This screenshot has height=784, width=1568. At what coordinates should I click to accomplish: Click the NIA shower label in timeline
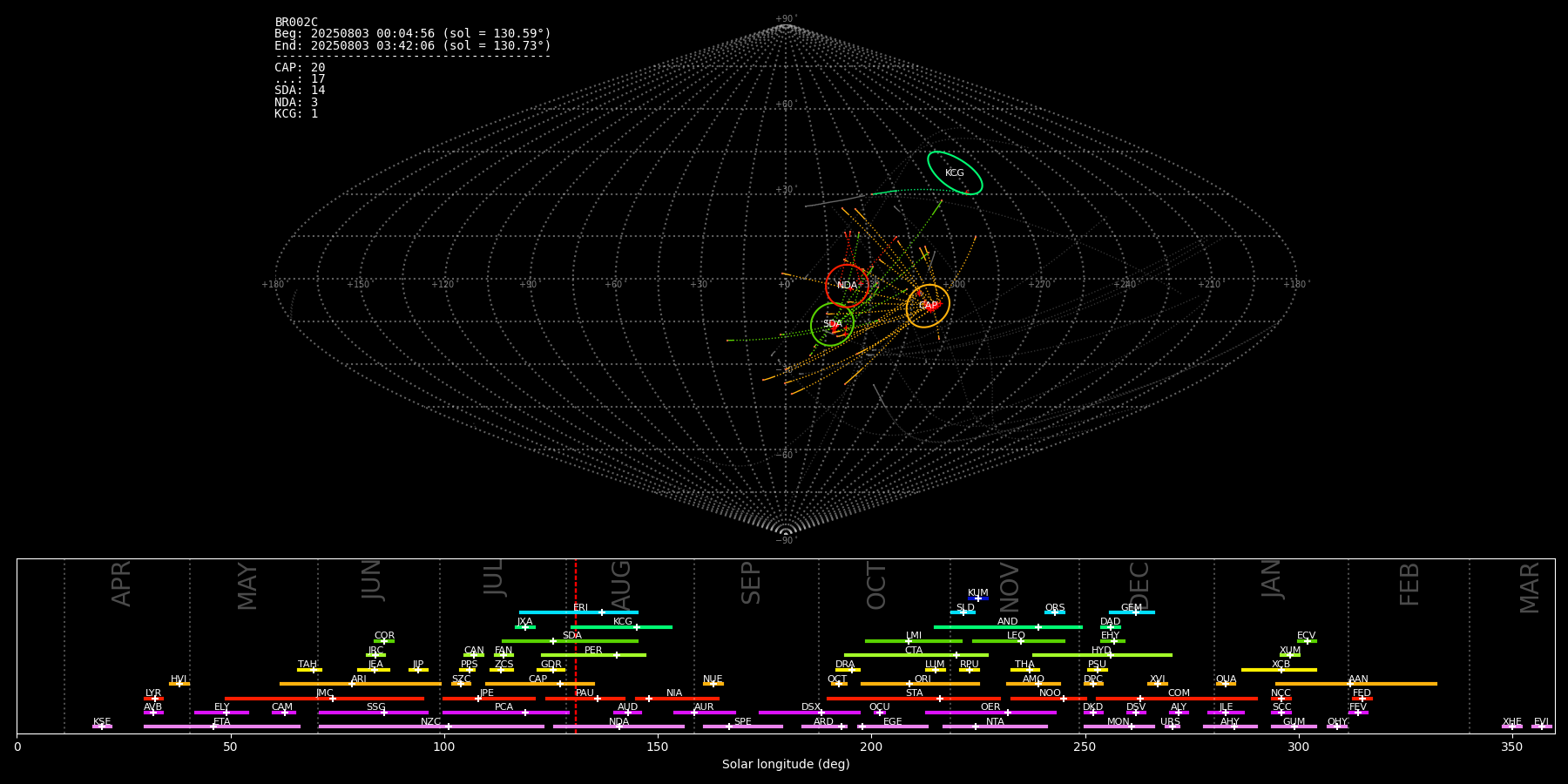click(x=674, y=693)
